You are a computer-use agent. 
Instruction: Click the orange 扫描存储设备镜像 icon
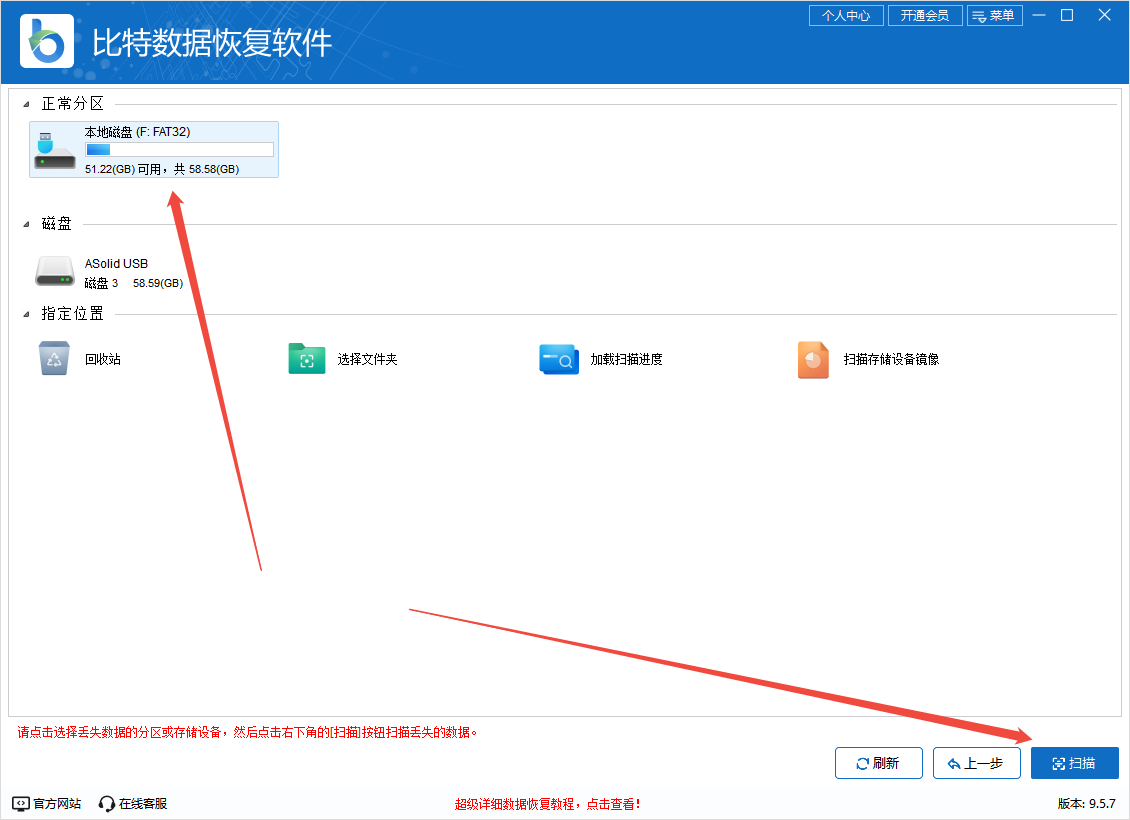tap(814, 360)
